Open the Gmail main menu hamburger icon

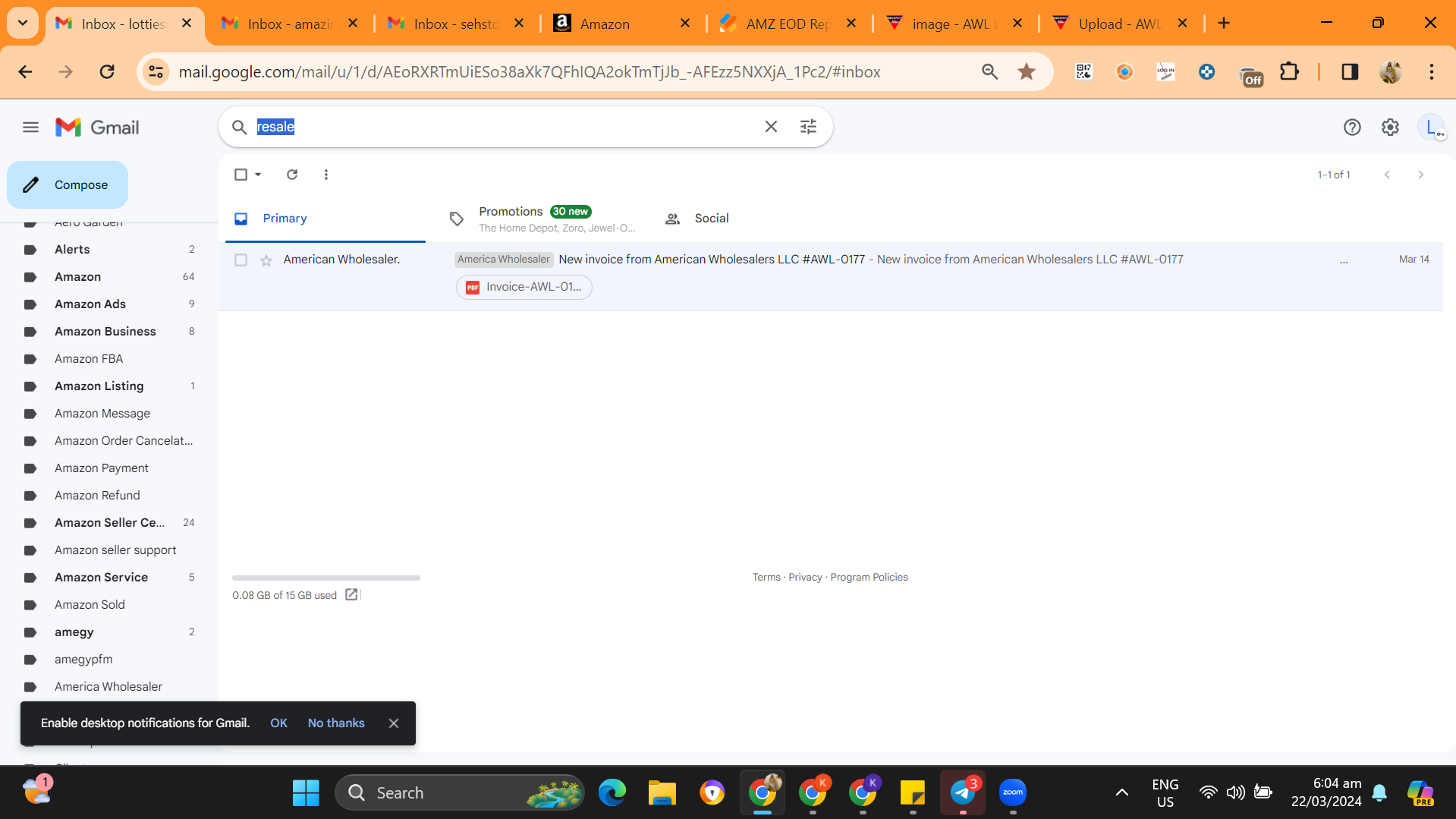(30, 128)
